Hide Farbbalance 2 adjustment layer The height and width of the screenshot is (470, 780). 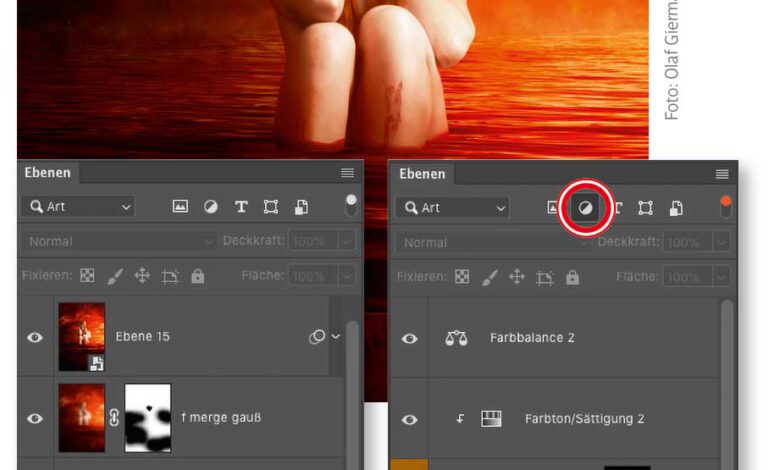coord(409,339)
